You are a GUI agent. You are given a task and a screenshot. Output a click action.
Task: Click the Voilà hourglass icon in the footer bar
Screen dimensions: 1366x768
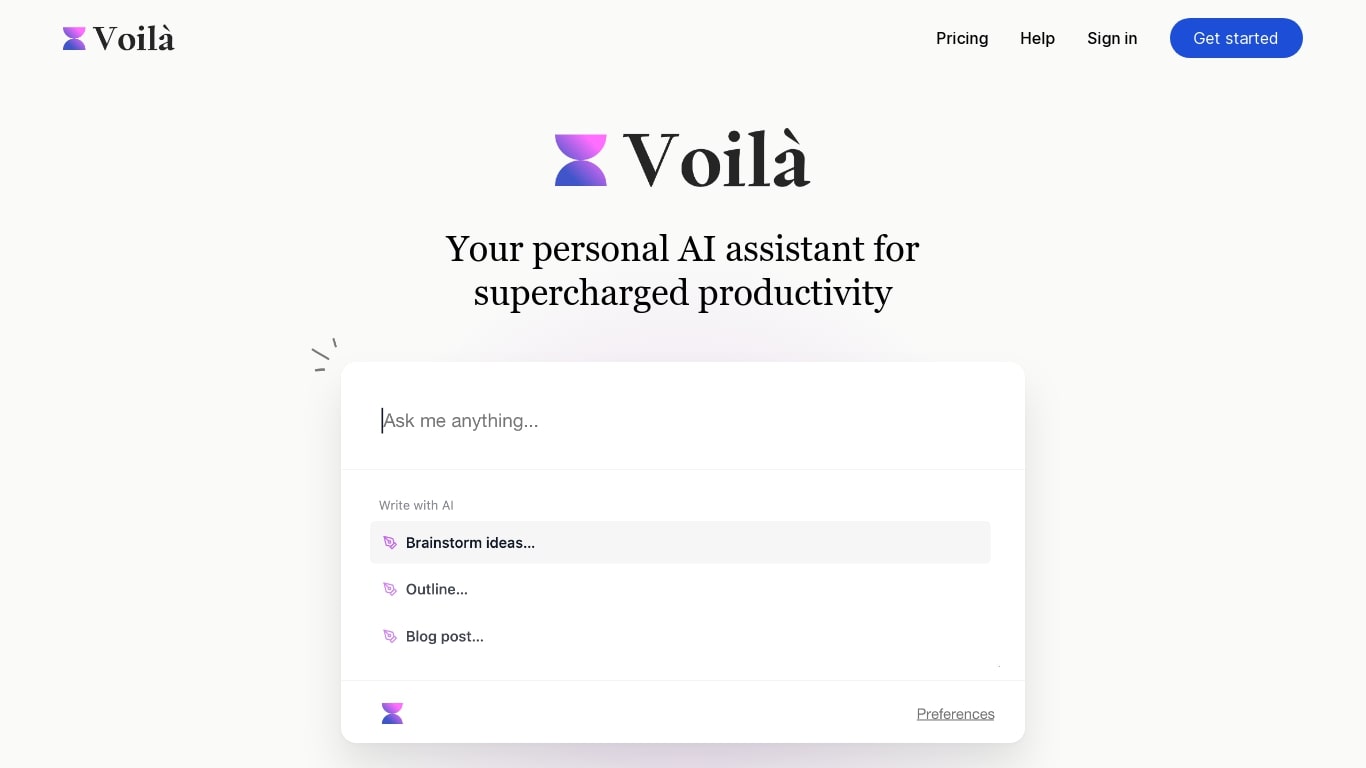tap(392, 713)
